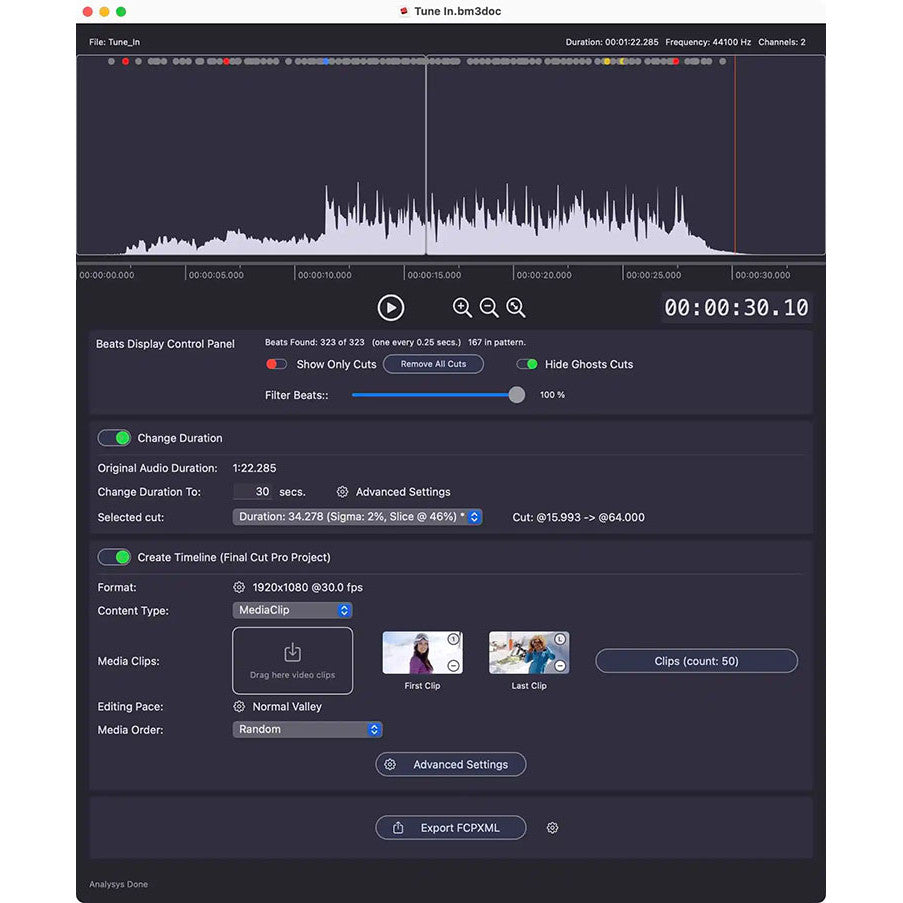The height and width of the screenshot is (903, 903).
Task: Click the Original Audio Duration value 1:22.285
Action: (x=254, y=468)
